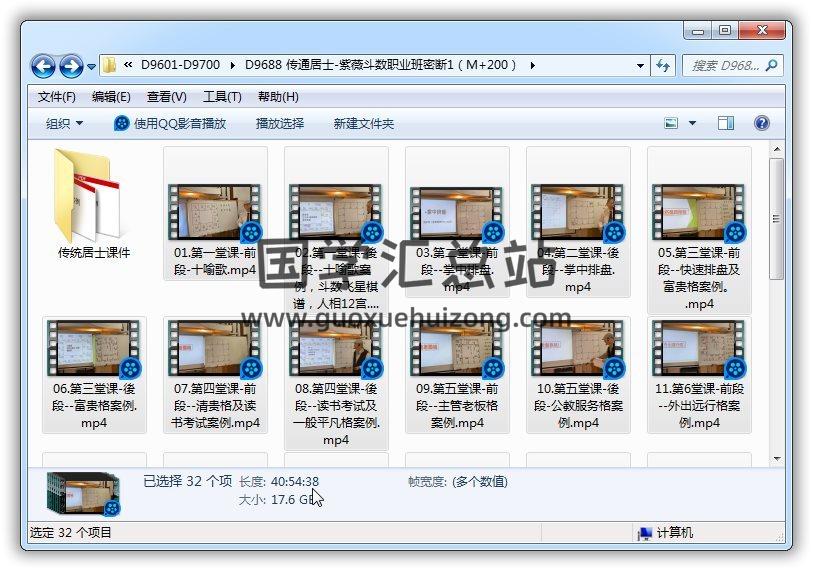The height and width of the screenshot is (571, 813).
Task: Click the scrollbar down arrow
Action: point(777,458)
